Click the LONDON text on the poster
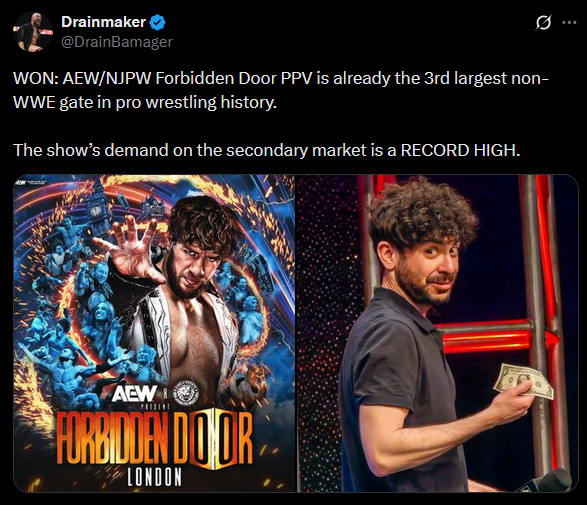 click(x=154, y=477)
